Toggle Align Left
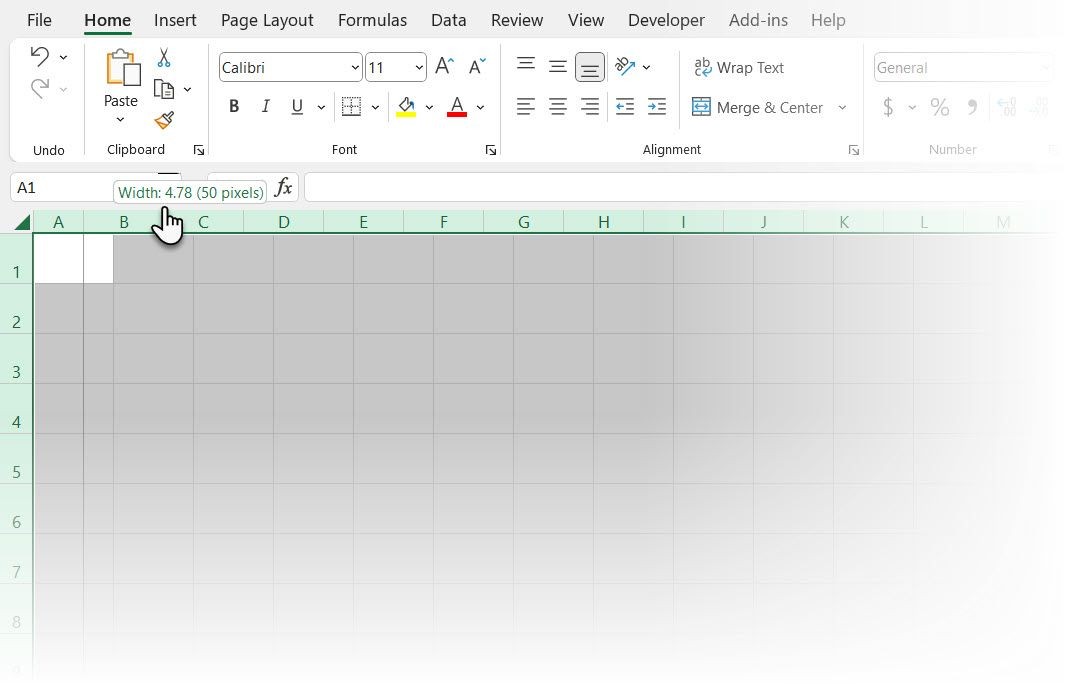The width and height of the screenshot is (1065, 684). [x=526, y=107]
